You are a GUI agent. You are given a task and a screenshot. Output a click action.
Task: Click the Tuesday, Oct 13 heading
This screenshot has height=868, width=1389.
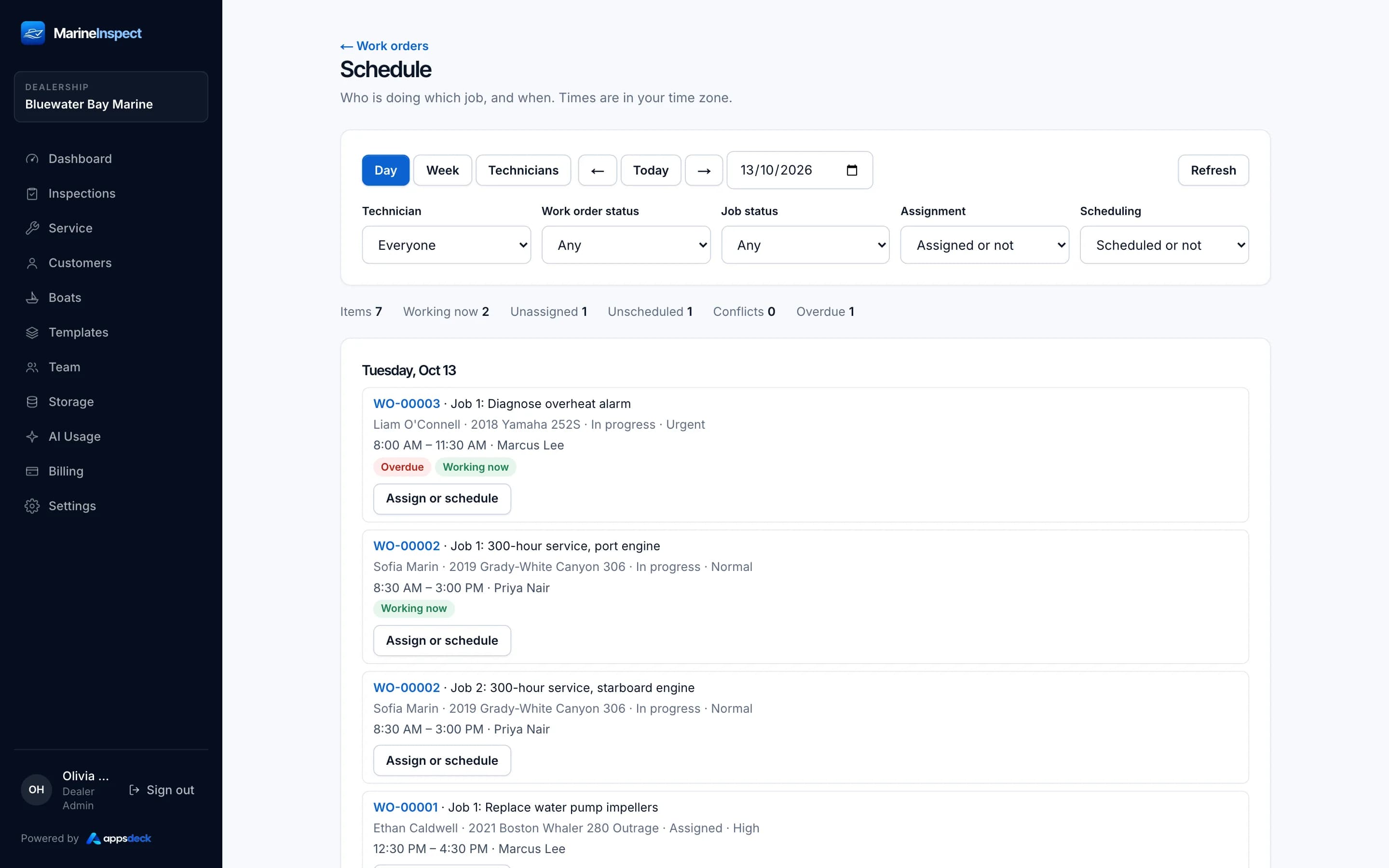click(409, 370)
